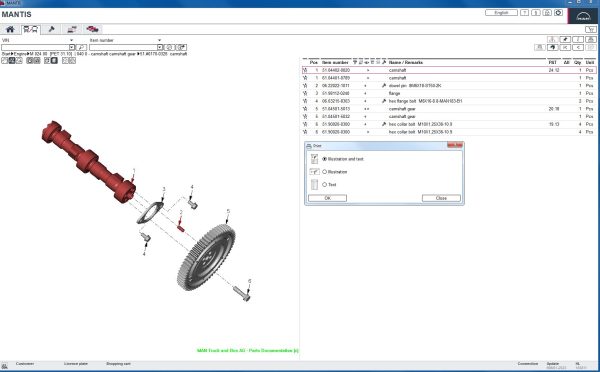This screenshot has height=372, width=600.
Task: Click the advanced item search icon
Action: point(181,47)
